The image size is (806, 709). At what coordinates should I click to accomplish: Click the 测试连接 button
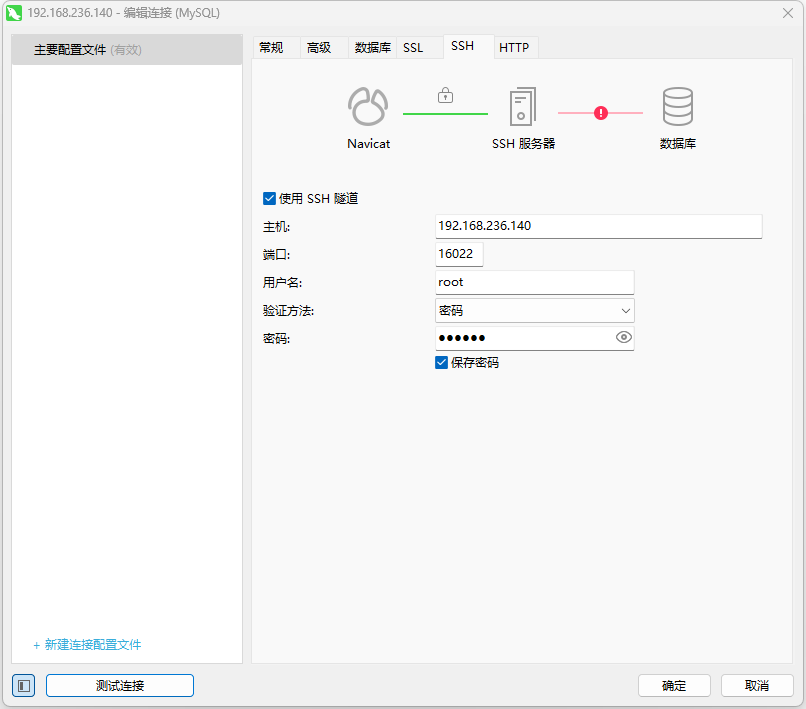coord(120,685)
